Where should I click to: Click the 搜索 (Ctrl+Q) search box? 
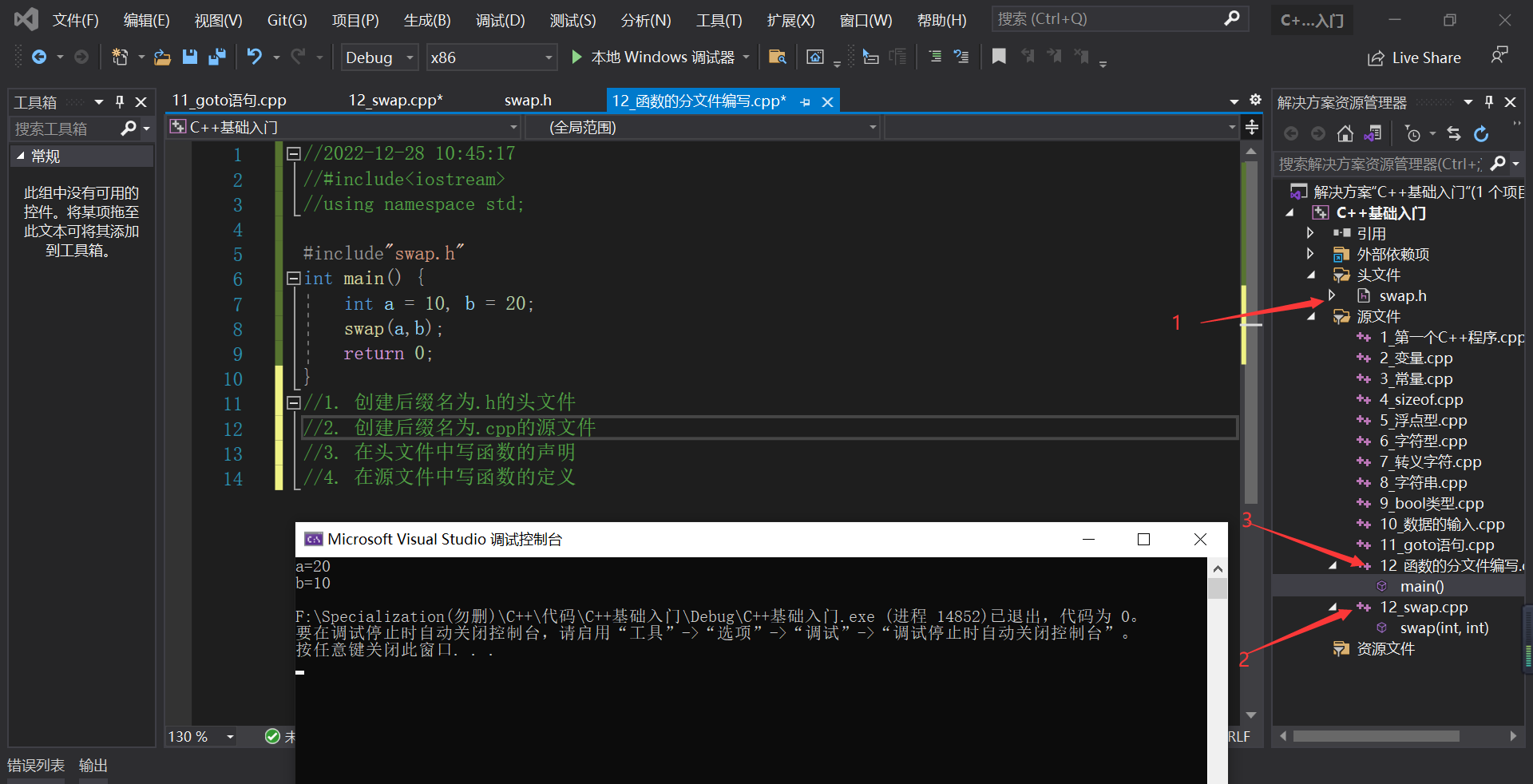(1119, 19)
